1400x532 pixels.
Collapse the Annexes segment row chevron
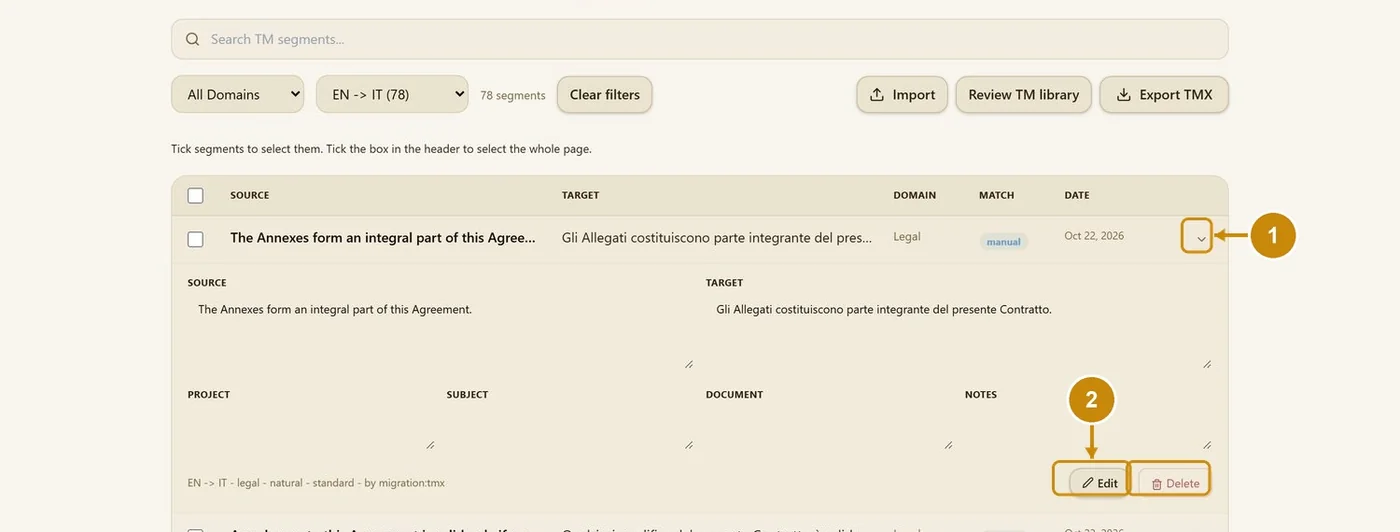[x=1200, y=238]
